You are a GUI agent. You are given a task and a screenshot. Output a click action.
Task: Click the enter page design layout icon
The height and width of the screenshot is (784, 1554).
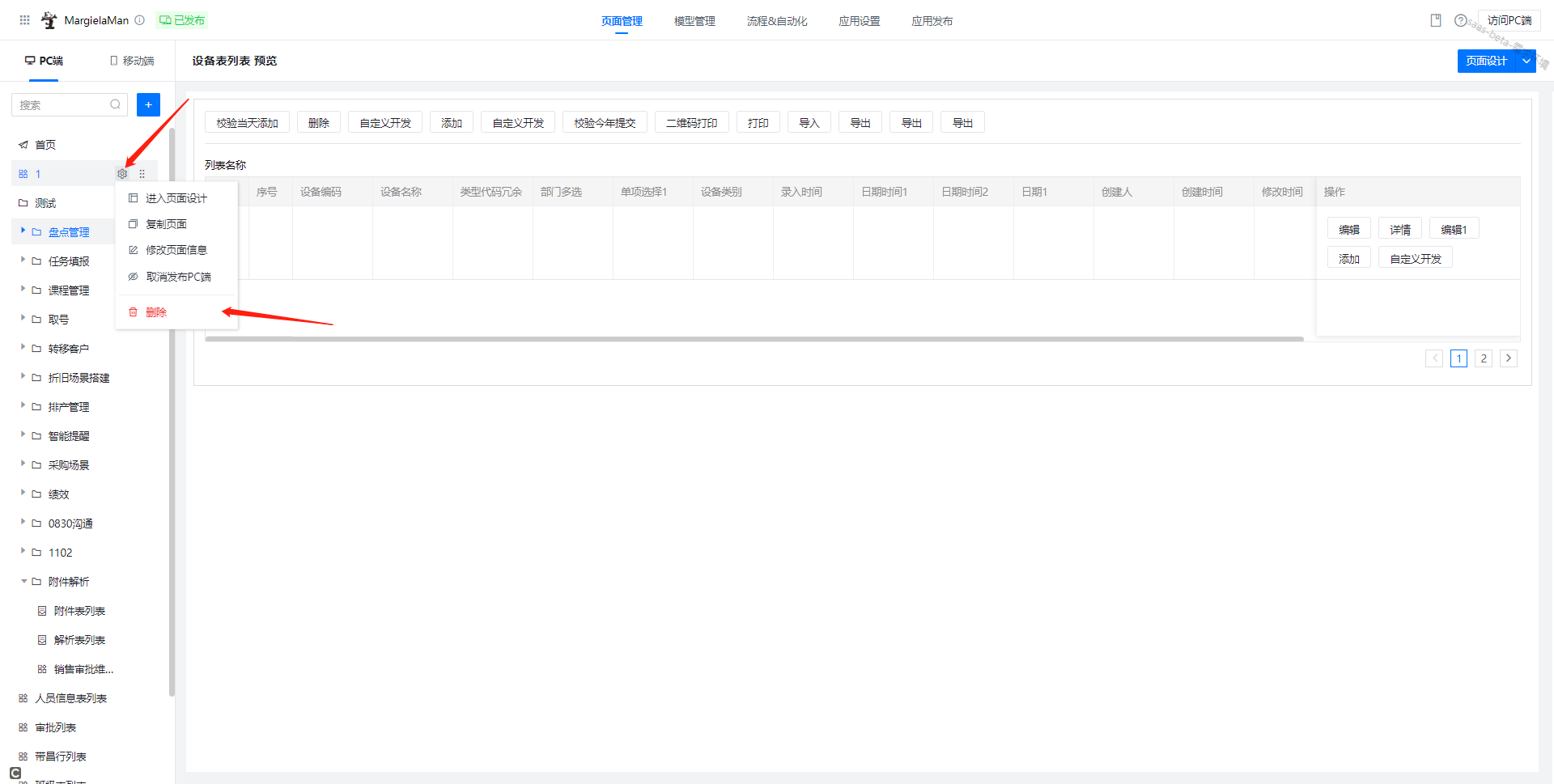[x=134, y=198]
